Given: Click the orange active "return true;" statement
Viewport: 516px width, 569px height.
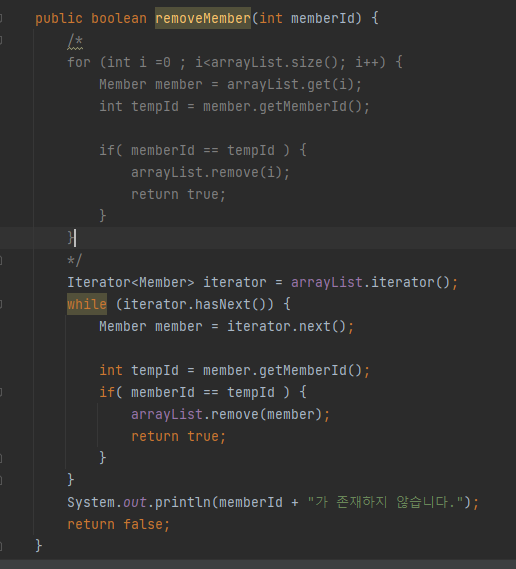Looking at the screenshot, I should [x=179, y=436].
